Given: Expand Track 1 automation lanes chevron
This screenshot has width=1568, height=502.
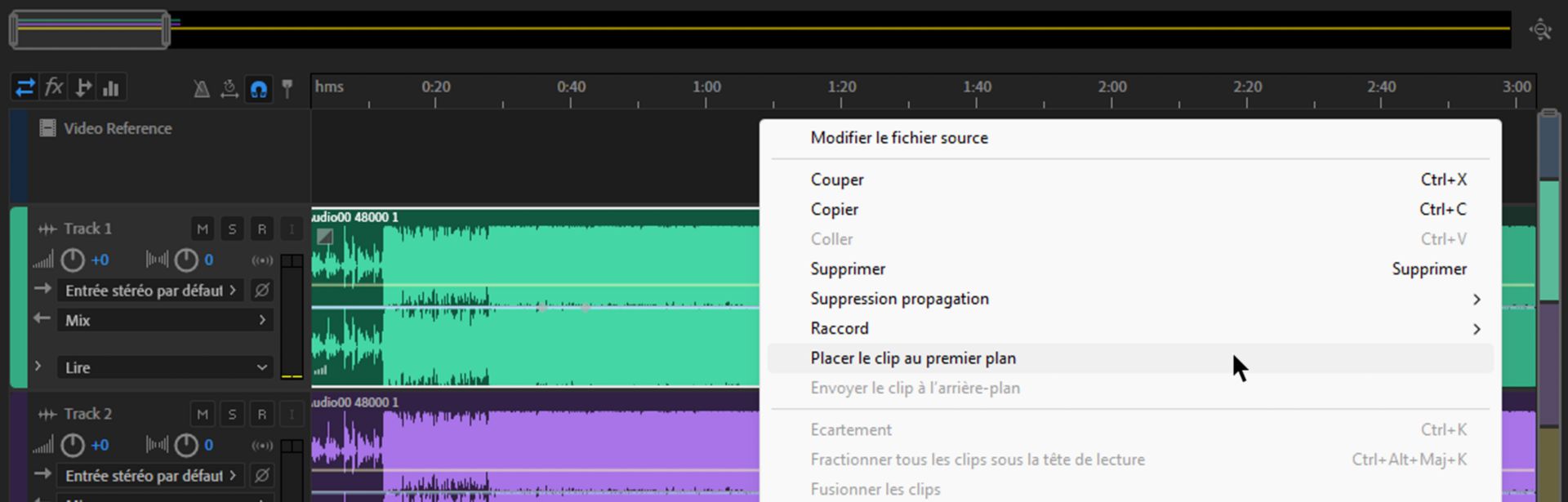Looking at the screenshot, I should coord(38,367).
